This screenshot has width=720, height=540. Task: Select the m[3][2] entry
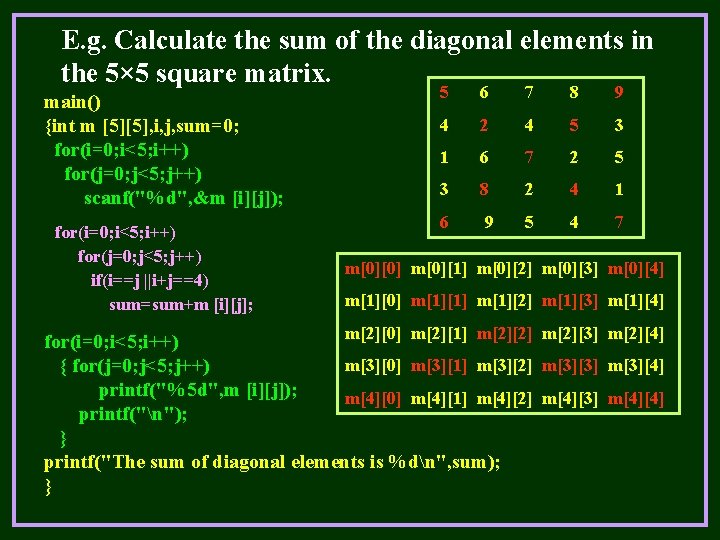(504, 366)
